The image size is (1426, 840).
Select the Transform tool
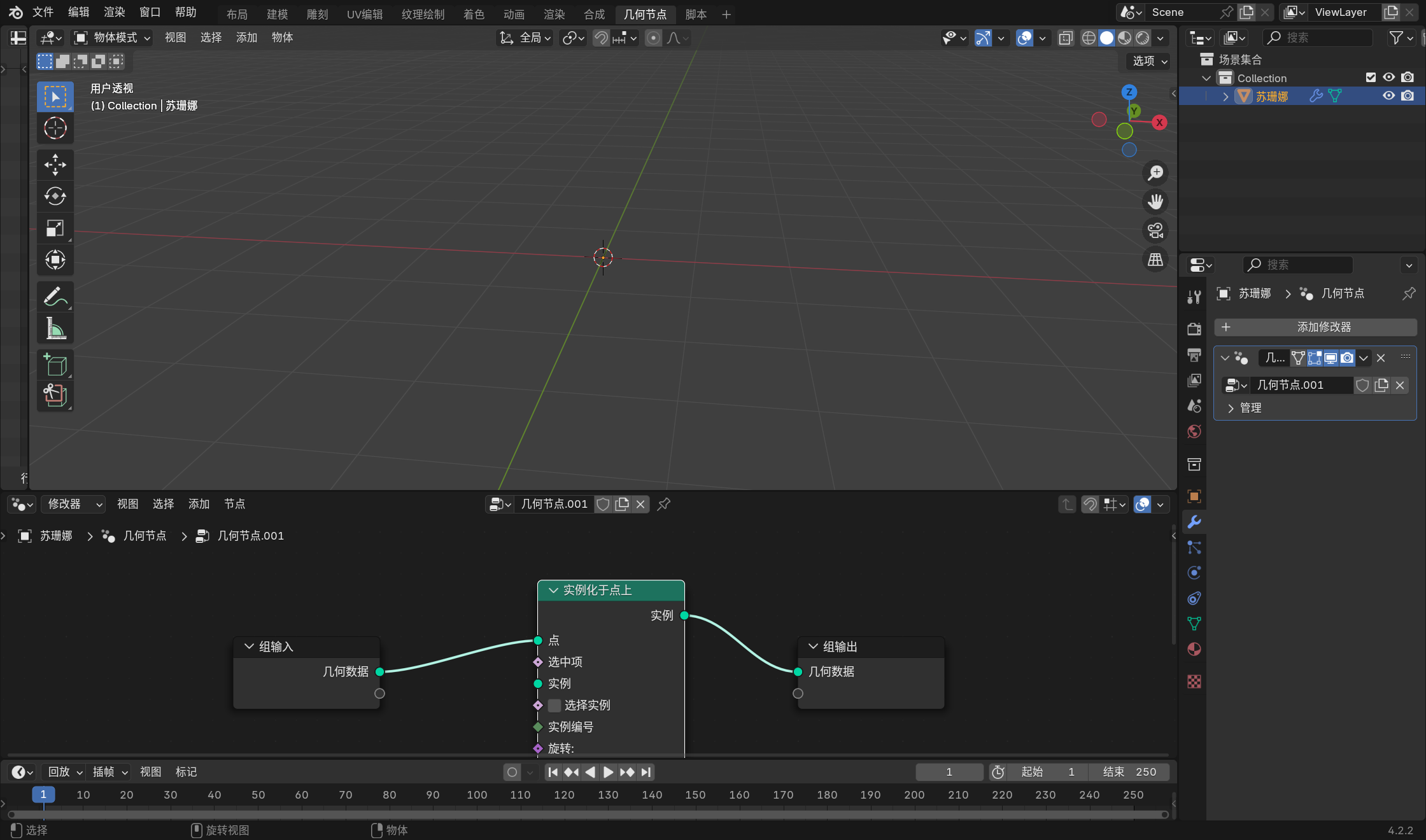tap(55, 260)
